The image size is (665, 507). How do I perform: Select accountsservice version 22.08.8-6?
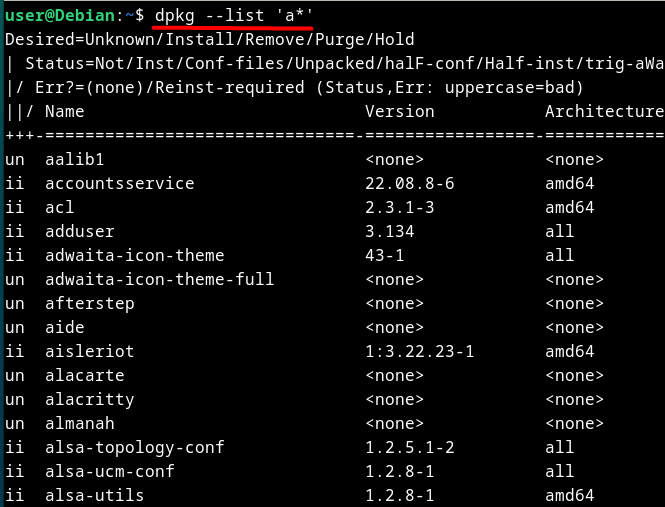410,183
